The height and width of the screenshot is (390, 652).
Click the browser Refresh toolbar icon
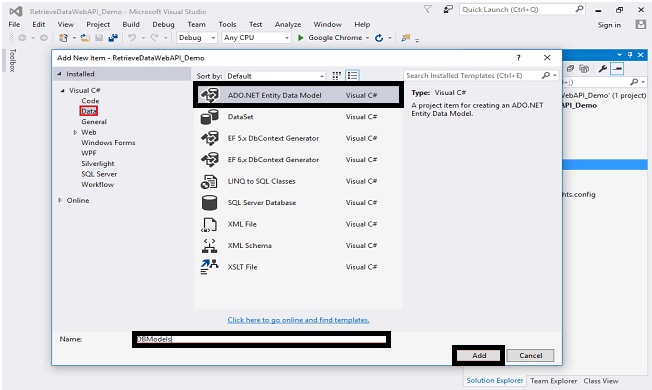coord(379,38)
